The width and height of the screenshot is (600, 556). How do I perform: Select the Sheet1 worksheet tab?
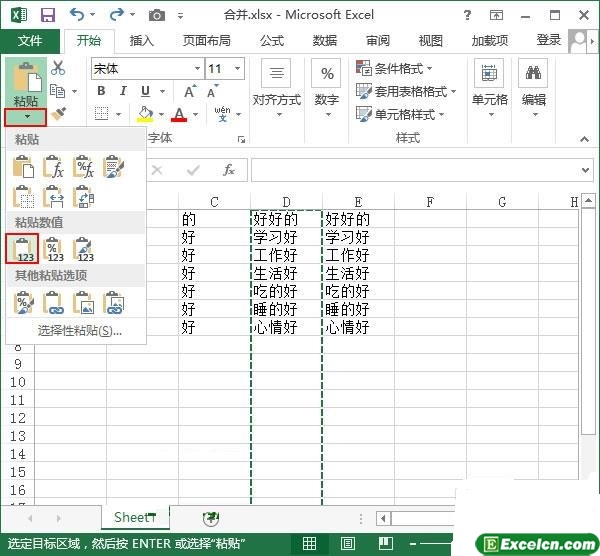click(135, 518)
